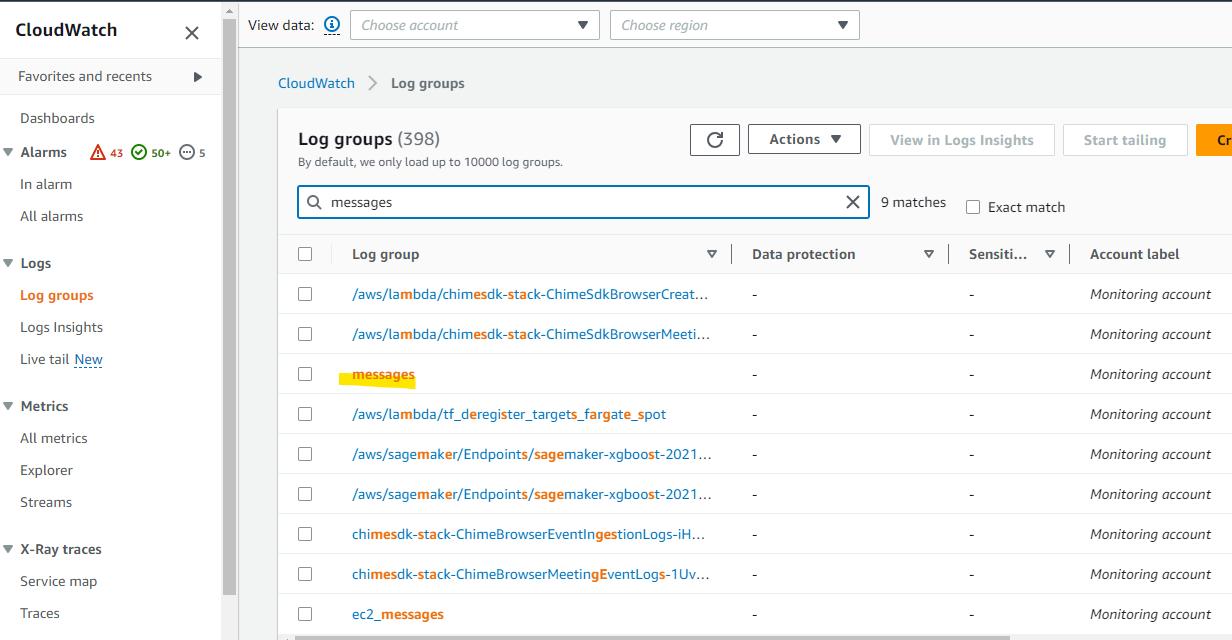Sort by the Data protection column arrow

(x=929, y=254)
